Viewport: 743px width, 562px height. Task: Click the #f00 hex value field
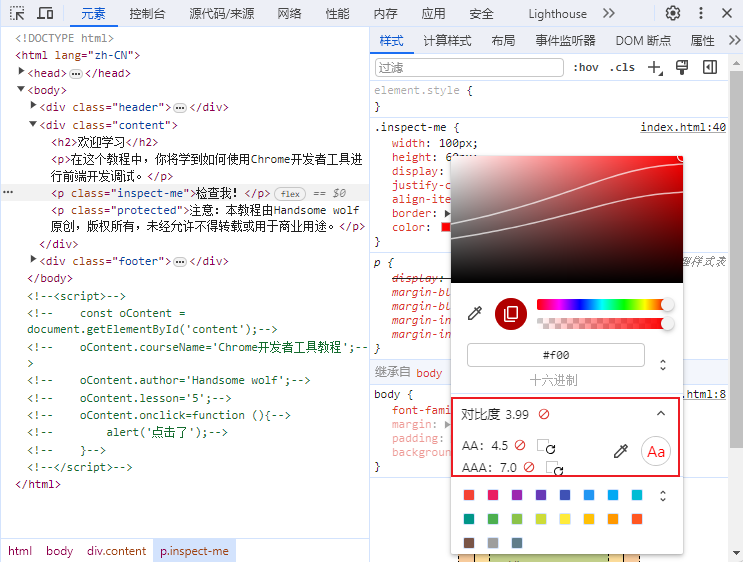pos(556,355)
